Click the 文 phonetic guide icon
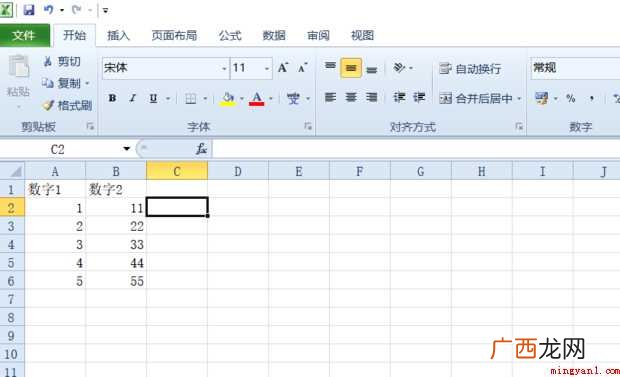620x377 pixels. point(293,98)
